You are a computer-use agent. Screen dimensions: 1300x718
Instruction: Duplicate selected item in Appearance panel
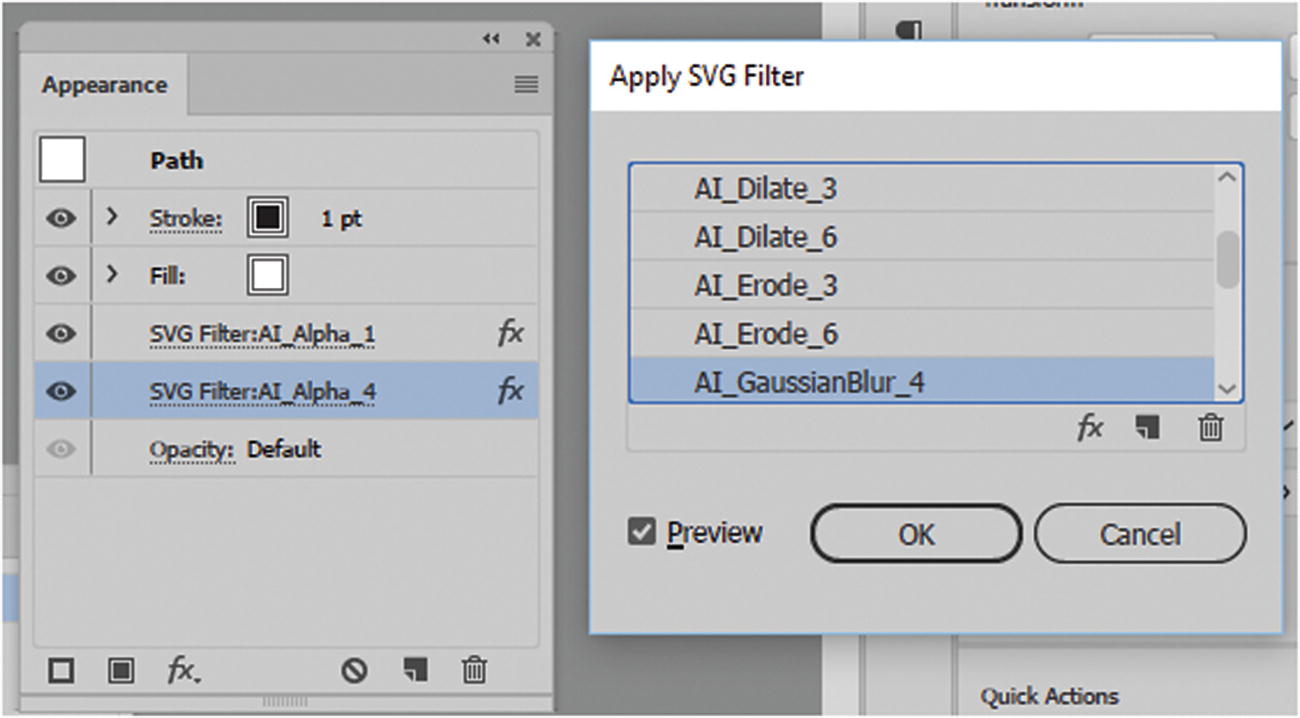[x=415, y=670]
